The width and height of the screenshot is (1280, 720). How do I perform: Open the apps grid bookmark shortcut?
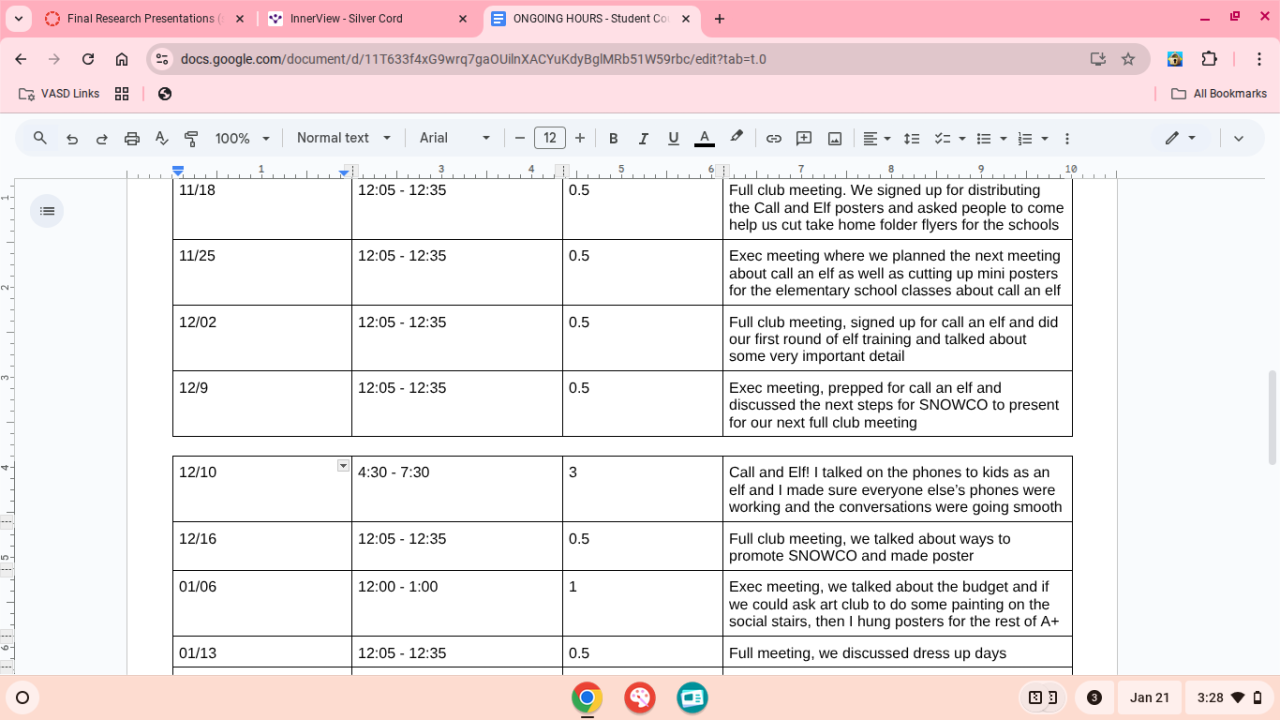tap(122, 94)
